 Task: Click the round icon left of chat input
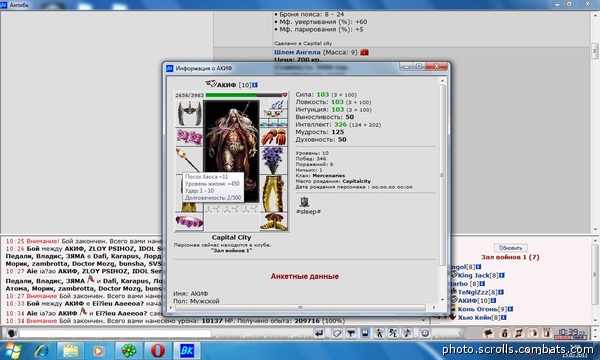pyautogui.click(x=11, y=333)
